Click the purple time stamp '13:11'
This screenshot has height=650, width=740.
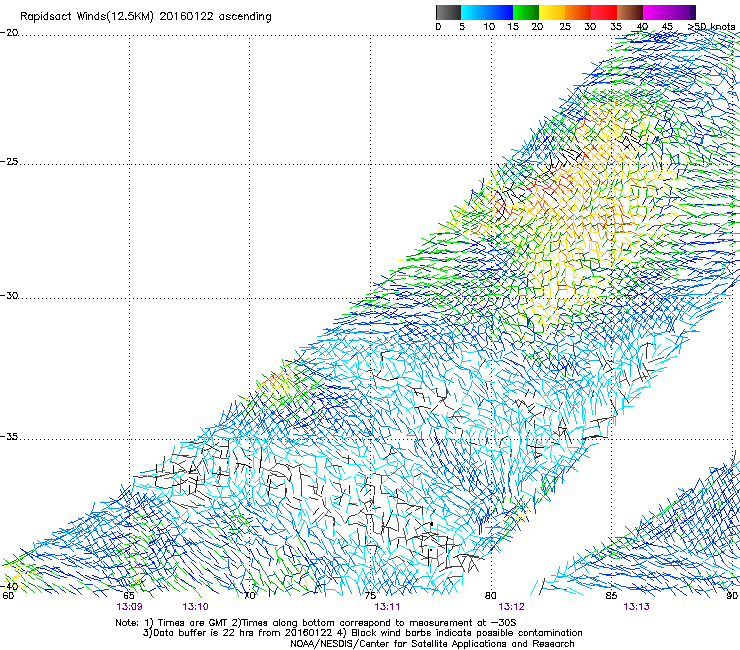pyautogui.click(x=387, y=607)
